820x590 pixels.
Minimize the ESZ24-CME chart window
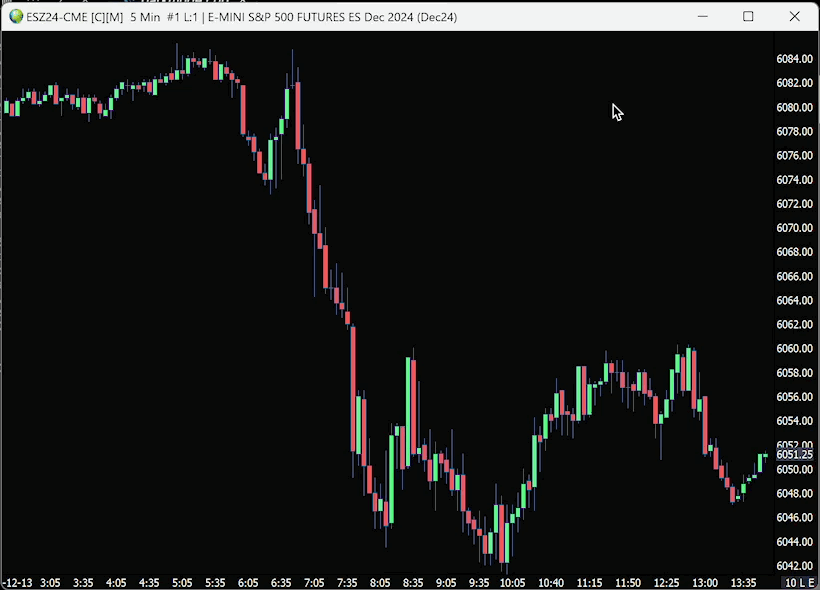pos(703,17)
